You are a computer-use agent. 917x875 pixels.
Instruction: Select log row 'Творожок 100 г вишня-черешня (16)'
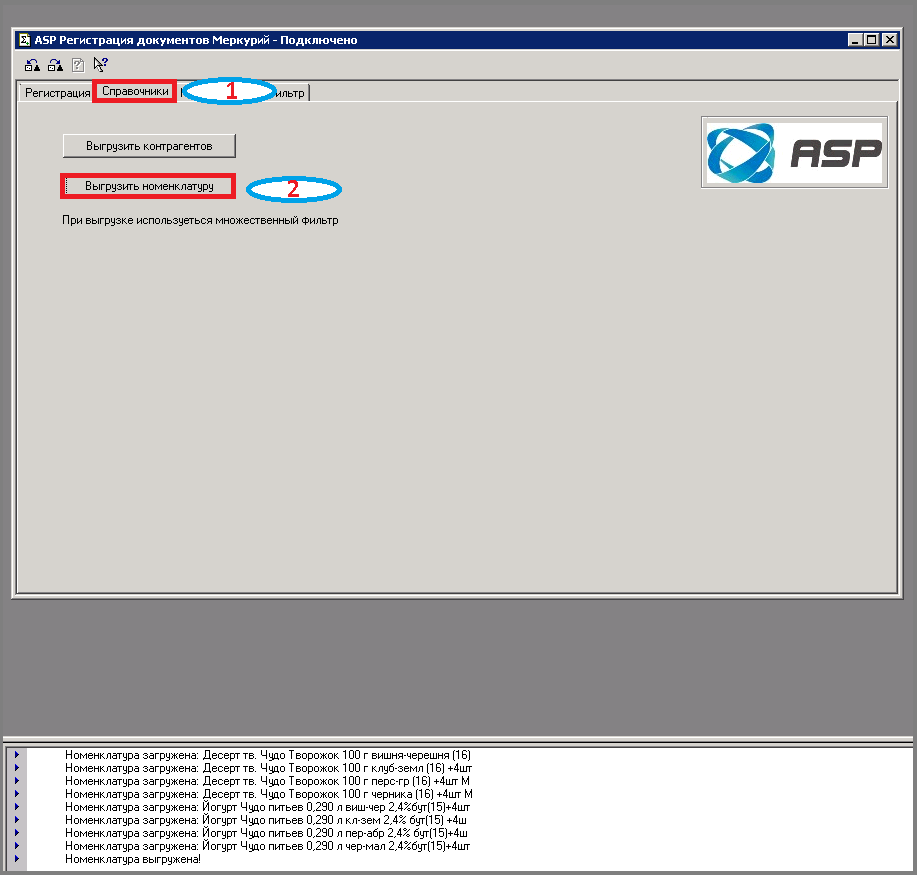tap(268, 755)
